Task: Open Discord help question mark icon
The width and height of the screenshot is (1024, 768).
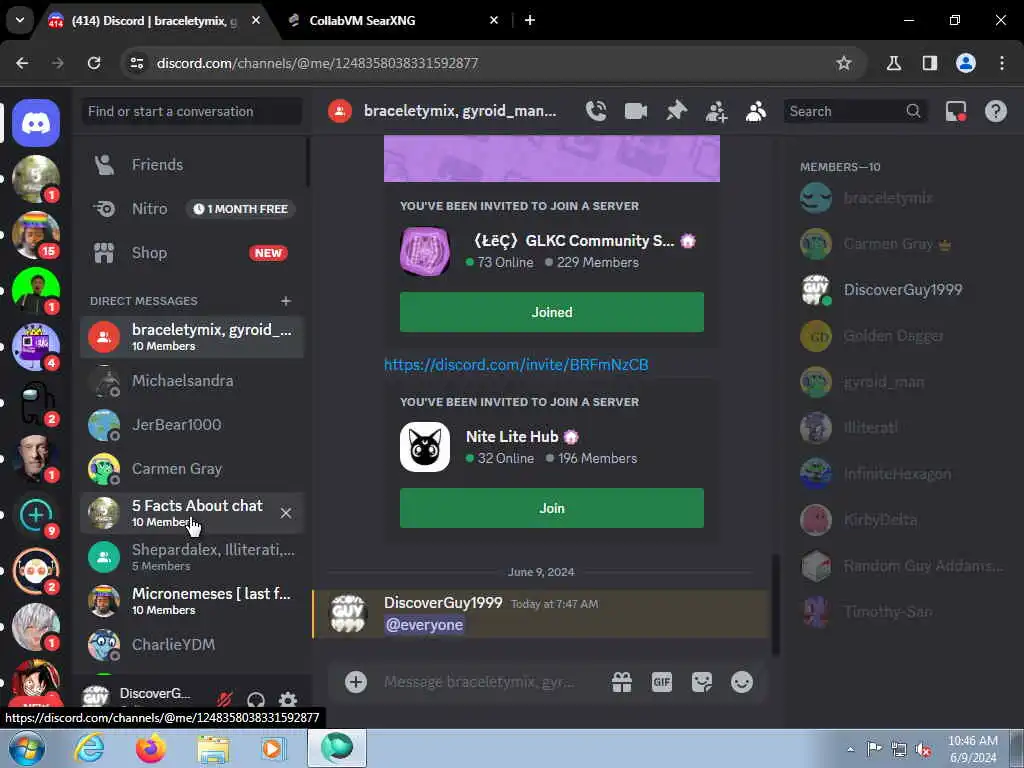Action: (x=995, y=111)
